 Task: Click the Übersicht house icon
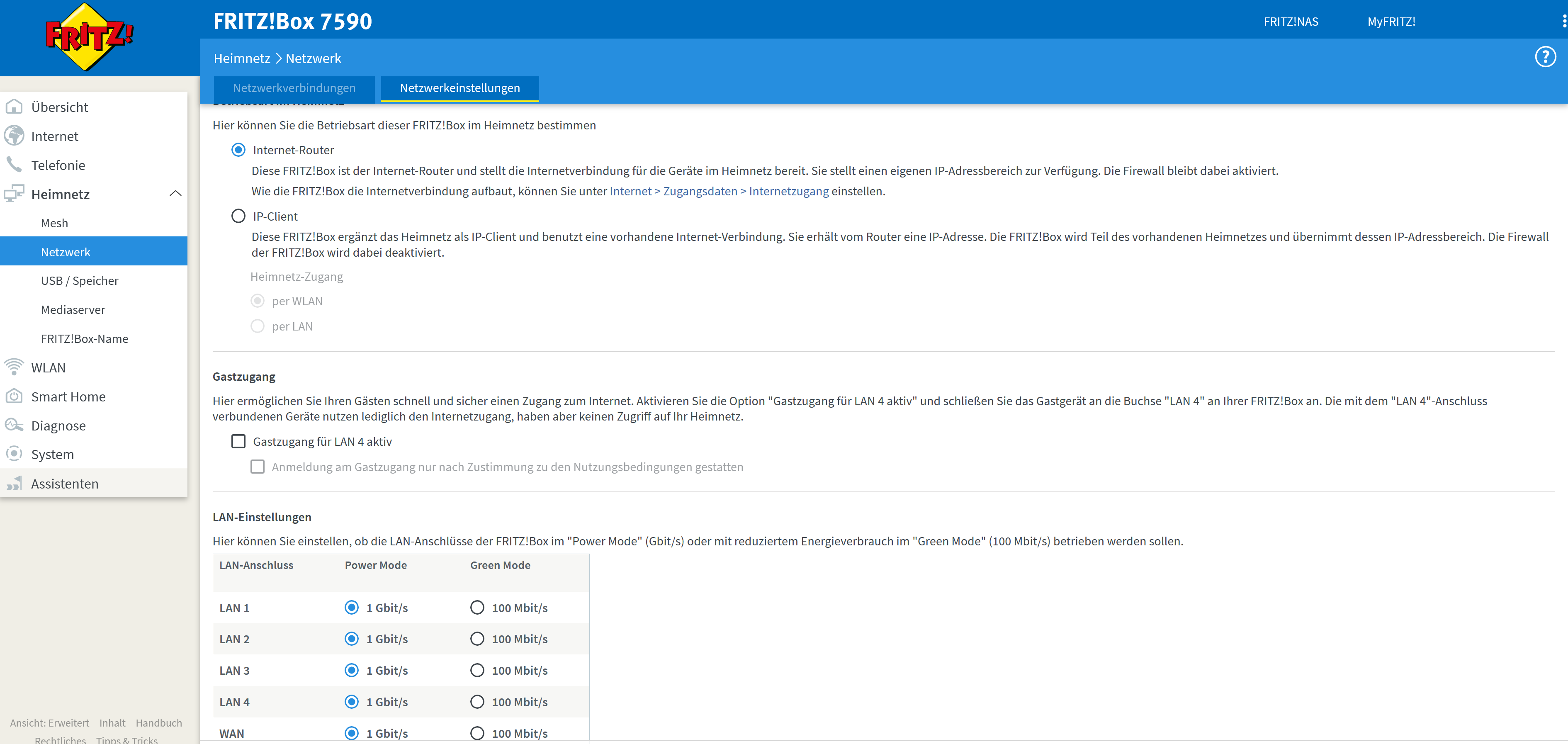pyautogui.click(x=14, y=107)
